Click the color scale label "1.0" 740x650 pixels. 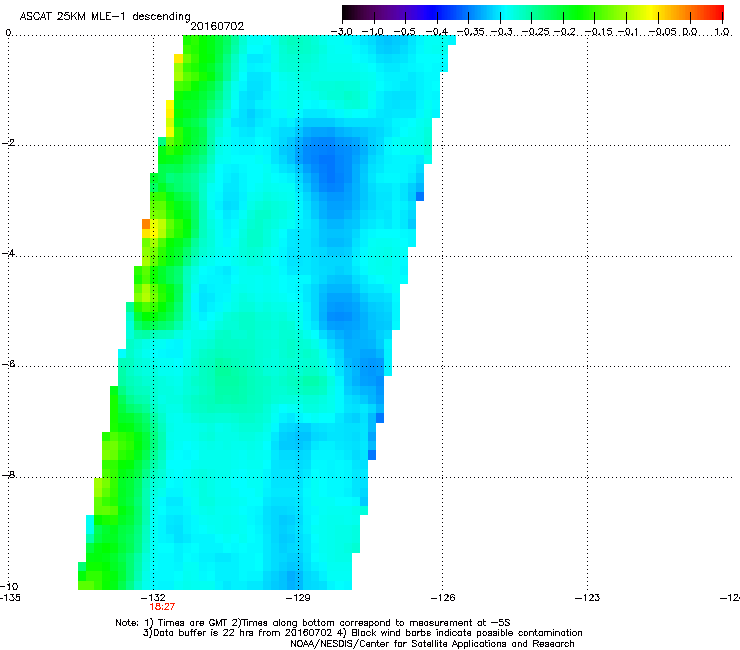[722, 32]
